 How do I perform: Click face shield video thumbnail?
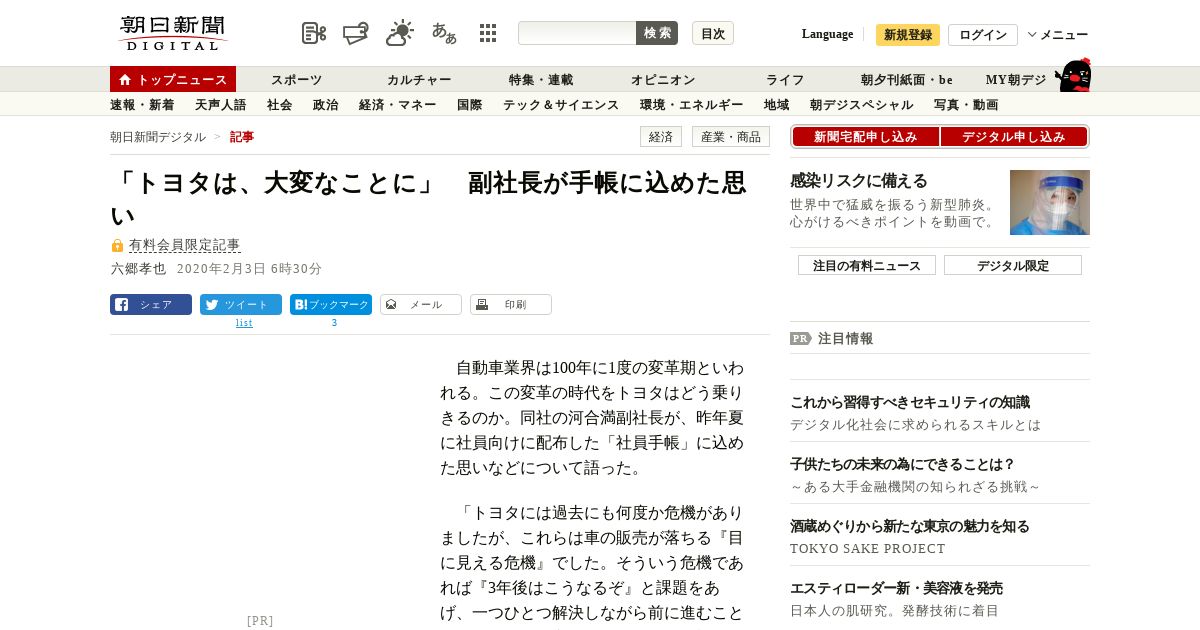point(1050,202)
